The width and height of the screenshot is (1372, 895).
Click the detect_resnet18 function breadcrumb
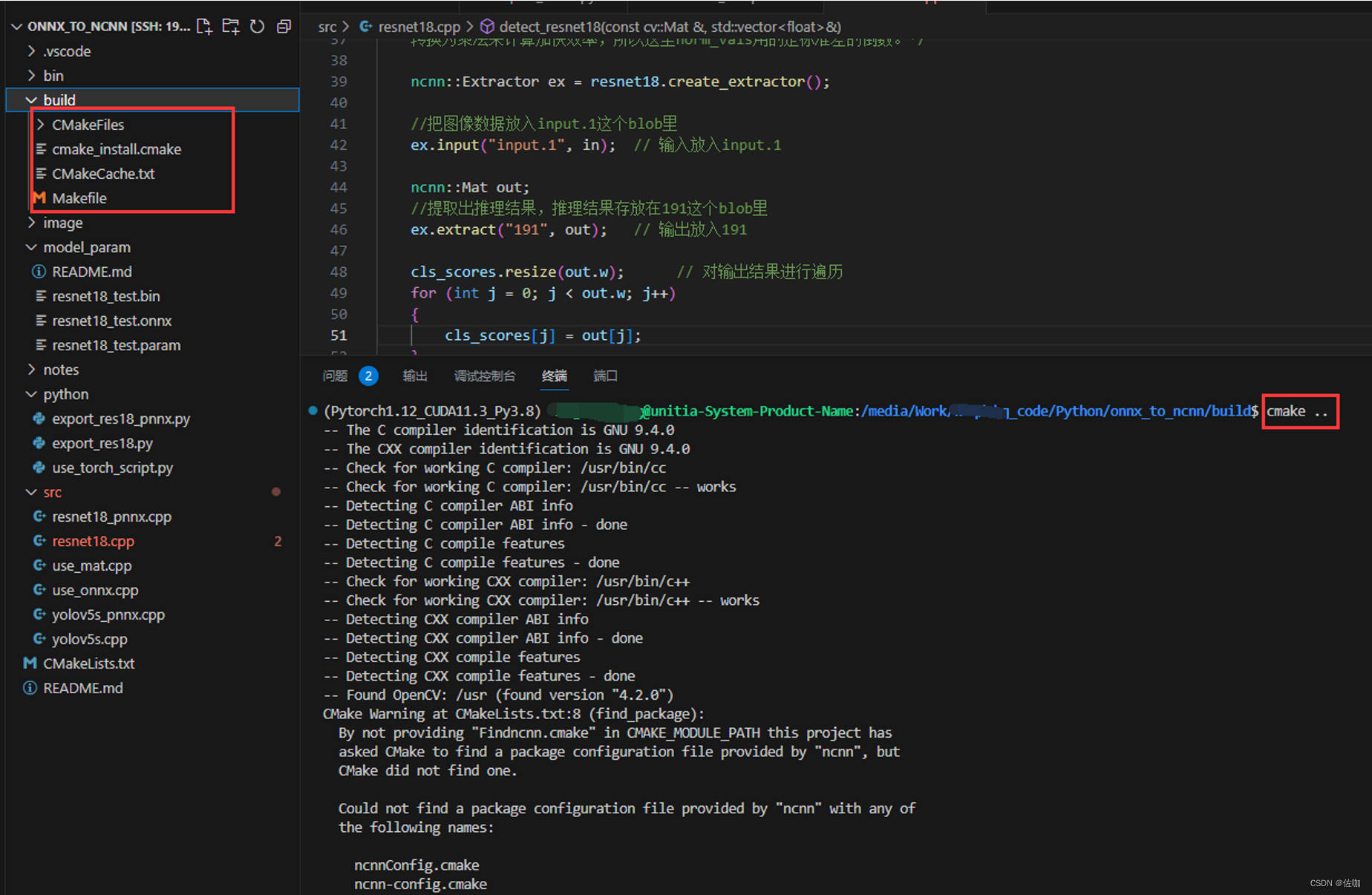[x=670, y=27]
